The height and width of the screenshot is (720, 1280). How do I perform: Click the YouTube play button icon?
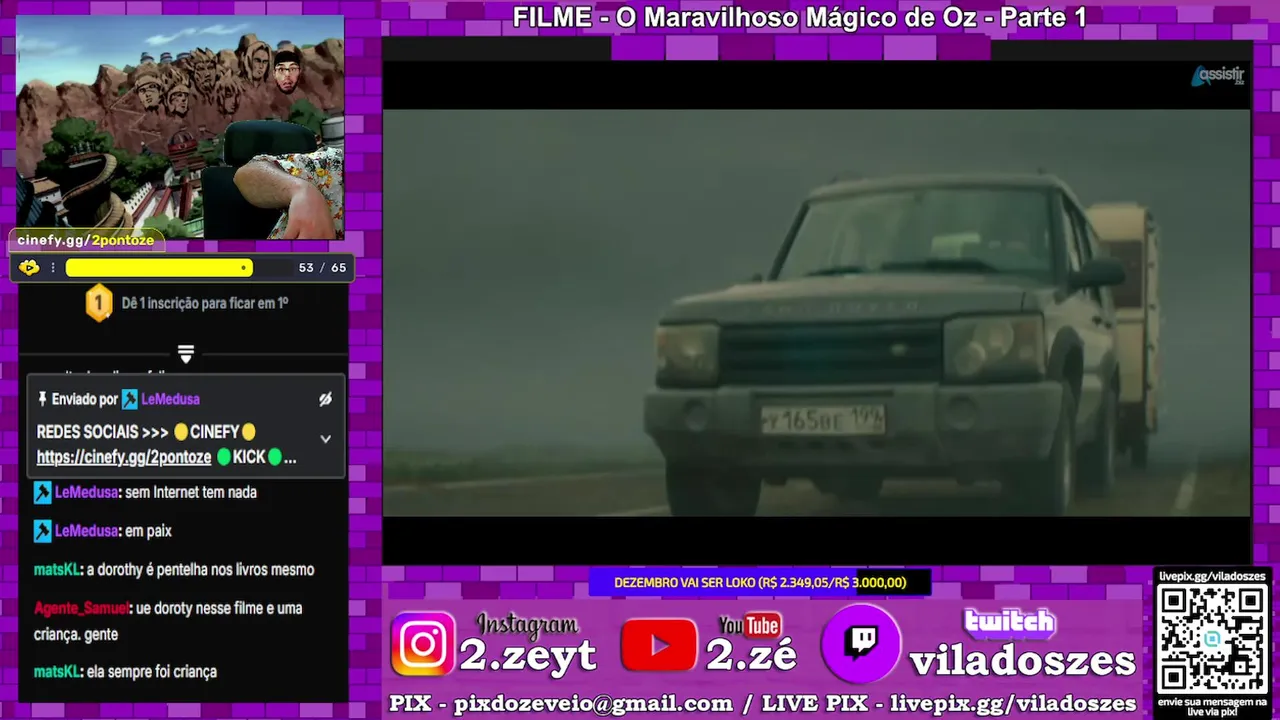pos(658,645)
